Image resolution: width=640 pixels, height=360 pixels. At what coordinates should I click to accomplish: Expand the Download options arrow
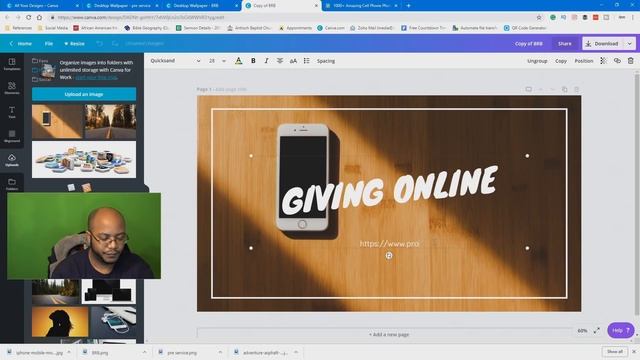(629, 44)
